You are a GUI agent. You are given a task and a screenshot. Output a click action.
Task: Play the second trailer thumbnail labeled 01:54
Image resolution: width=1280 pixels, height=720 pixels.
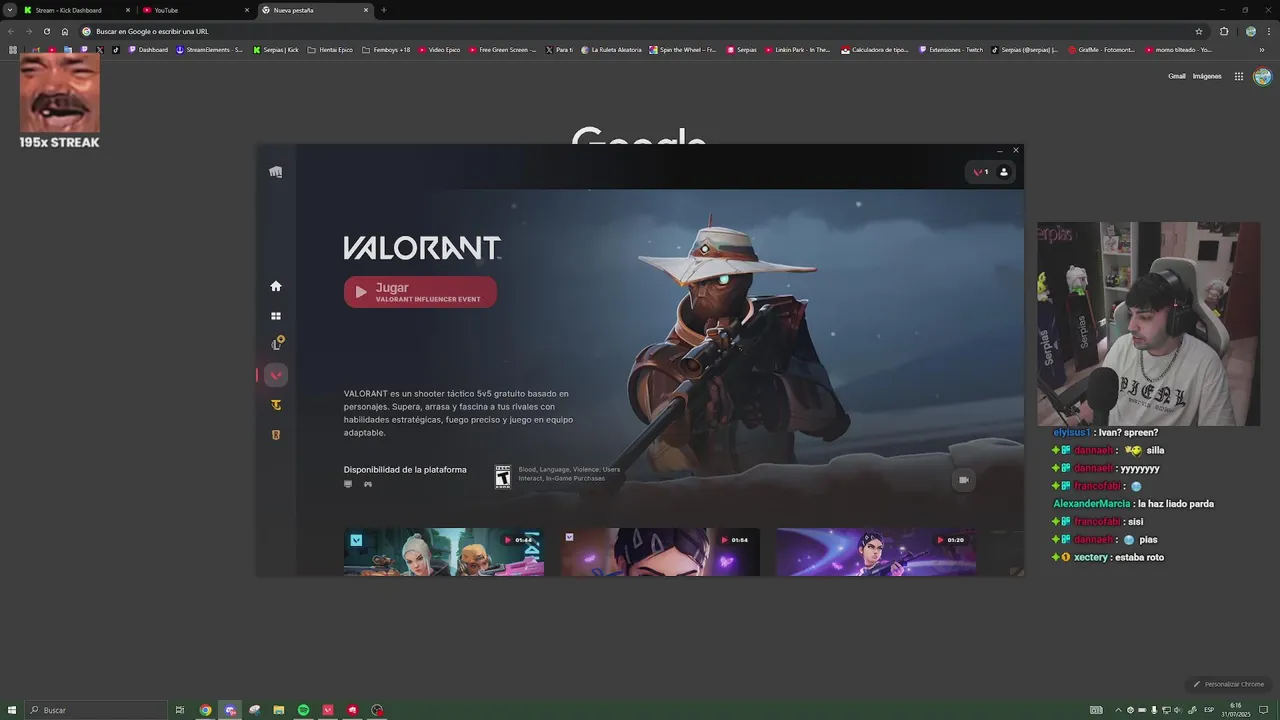(660, 552)
